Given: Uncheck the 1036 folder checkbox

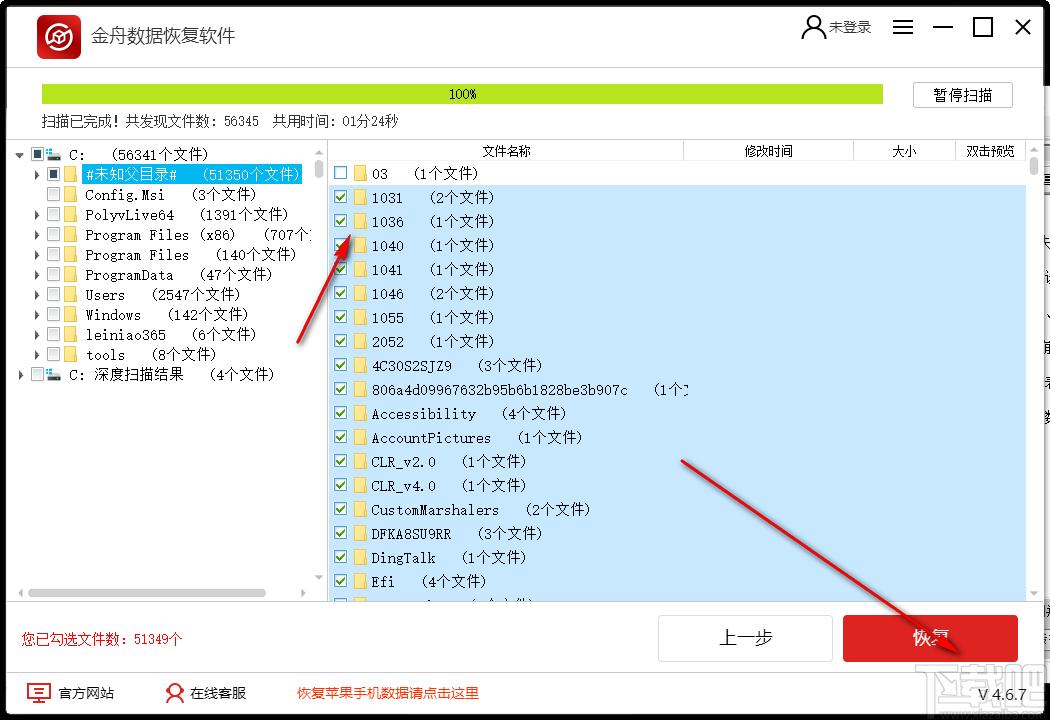Looking at the screenshot, I should (341, 221).
